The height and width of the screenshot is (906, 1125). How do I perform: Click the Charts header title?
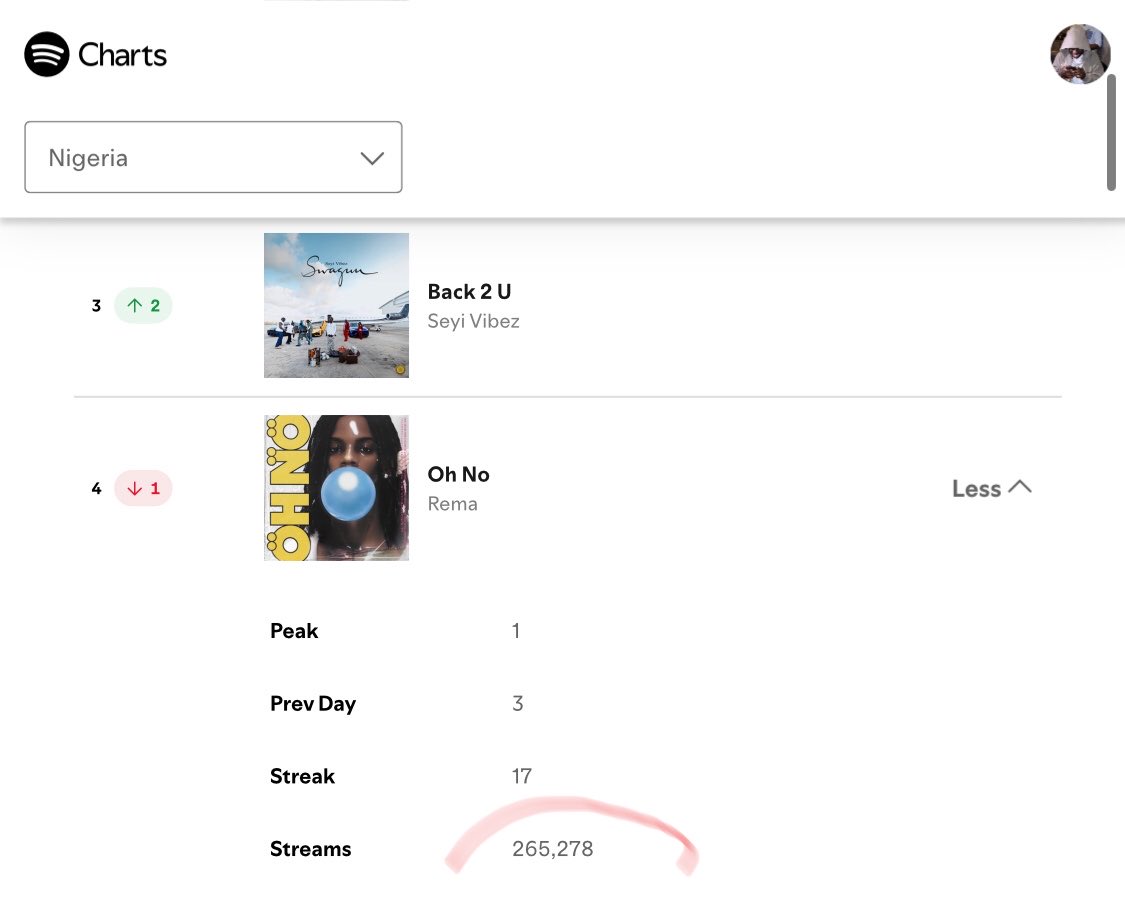click(122, 55)
